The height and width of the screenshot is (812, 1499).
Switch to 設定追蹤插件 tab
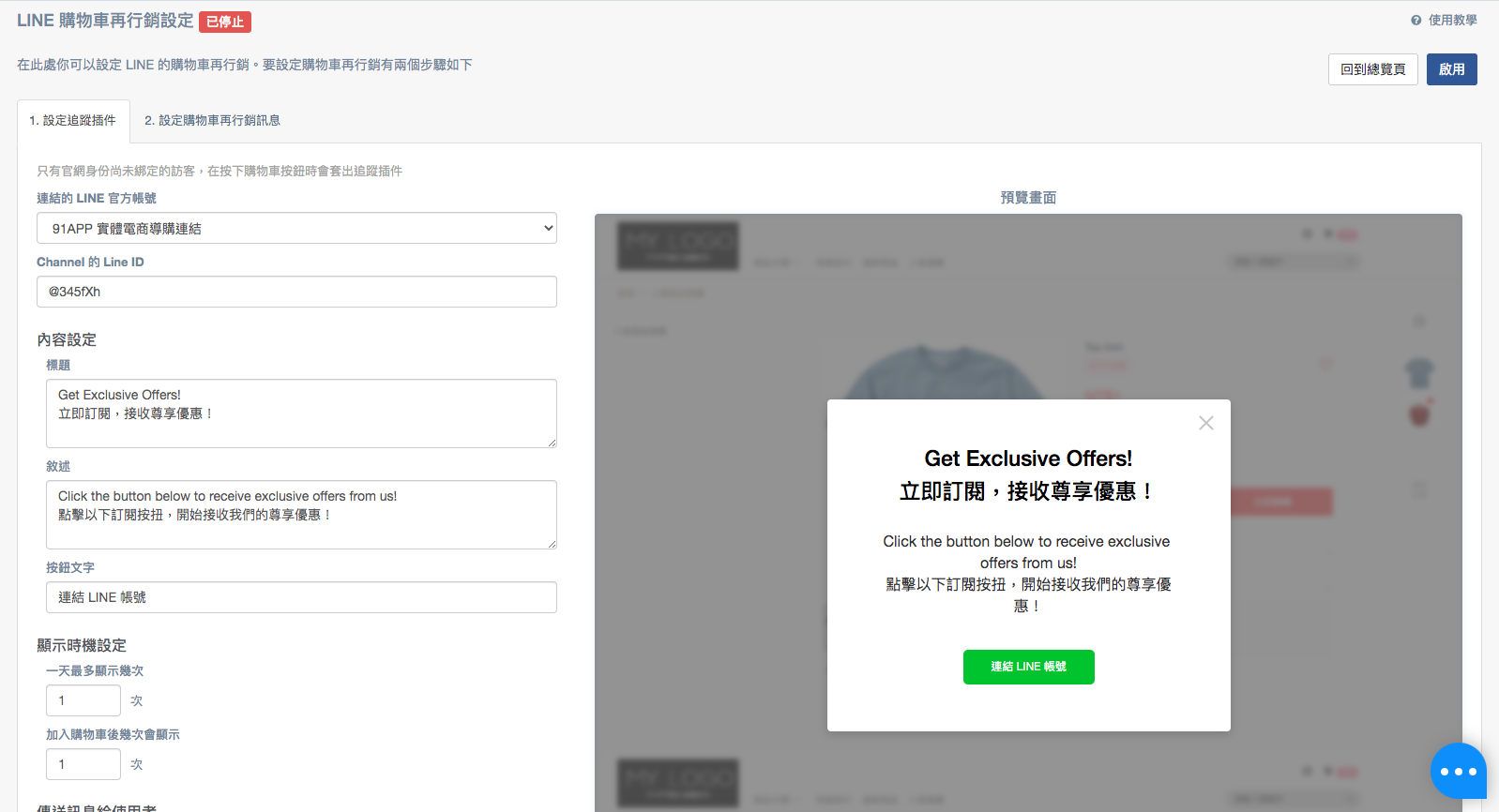pyautogui.click(x=73, y=121)
